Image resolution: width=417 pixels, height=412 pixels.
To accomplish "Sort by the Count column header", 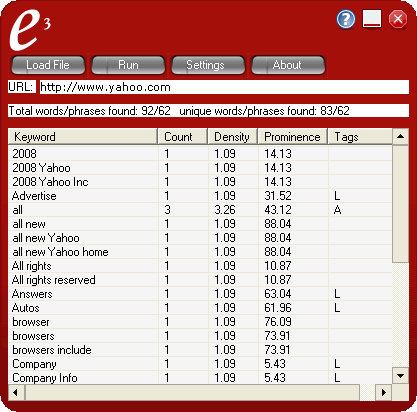I will point(183,137).
